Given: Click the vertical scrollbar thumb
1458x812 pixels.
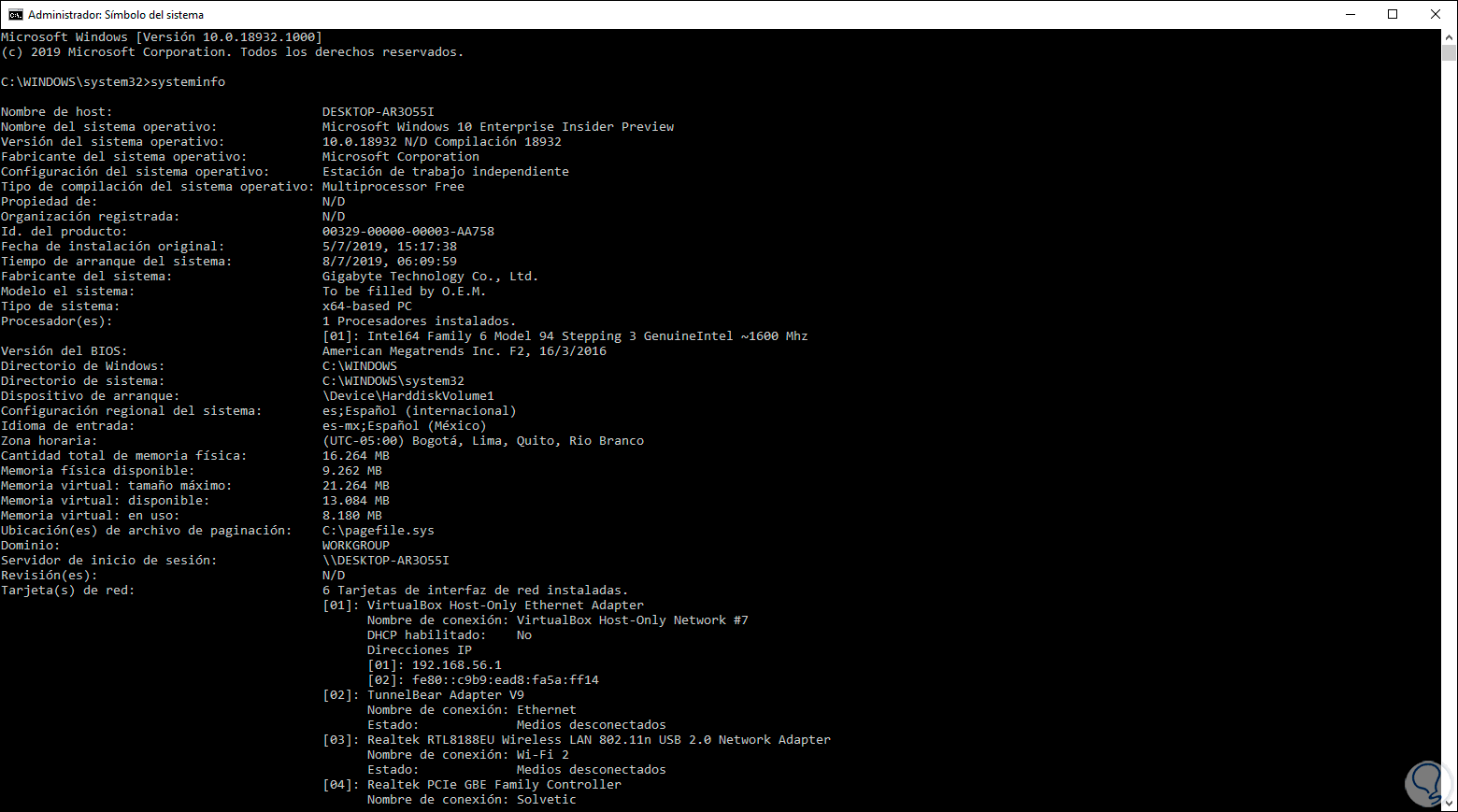Looking at the screenshot, I should click(1450, 52).
